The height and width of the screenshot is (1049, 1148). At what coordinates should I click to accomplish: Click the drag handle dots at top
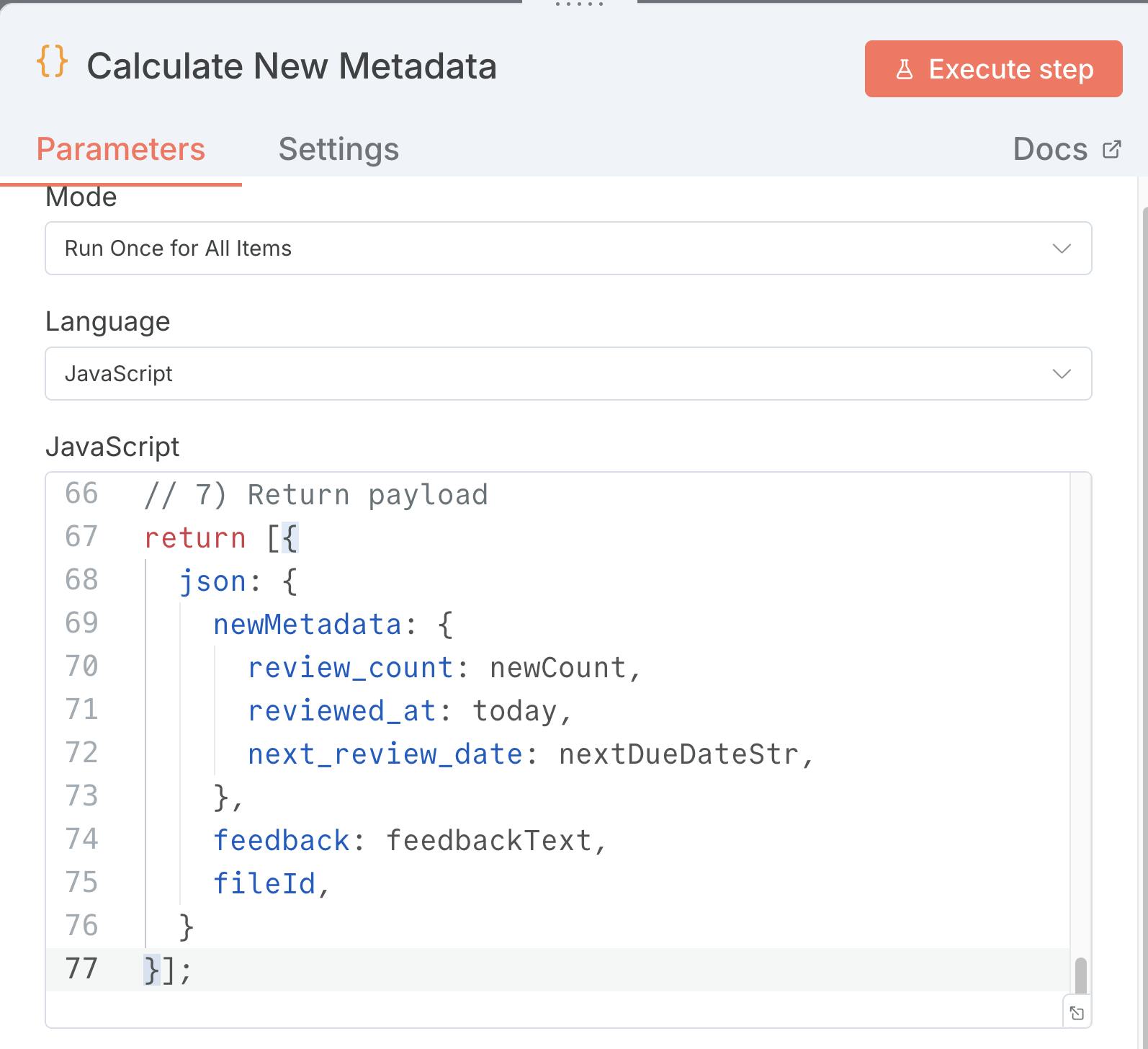point(579,4)
